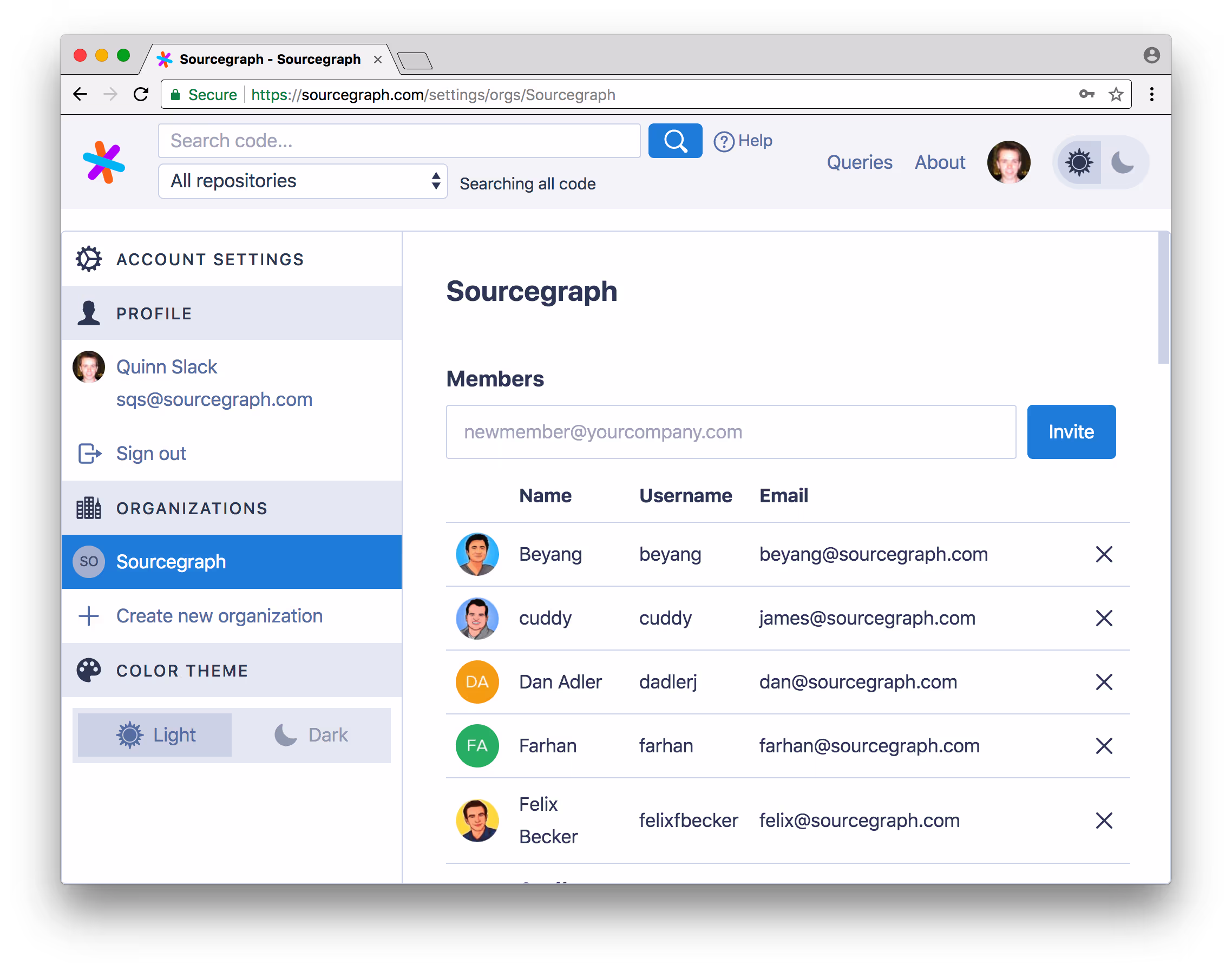Click the Color Theme palette icon
The width and height of the screenshot is (1232, 971).
click(89, 670)
